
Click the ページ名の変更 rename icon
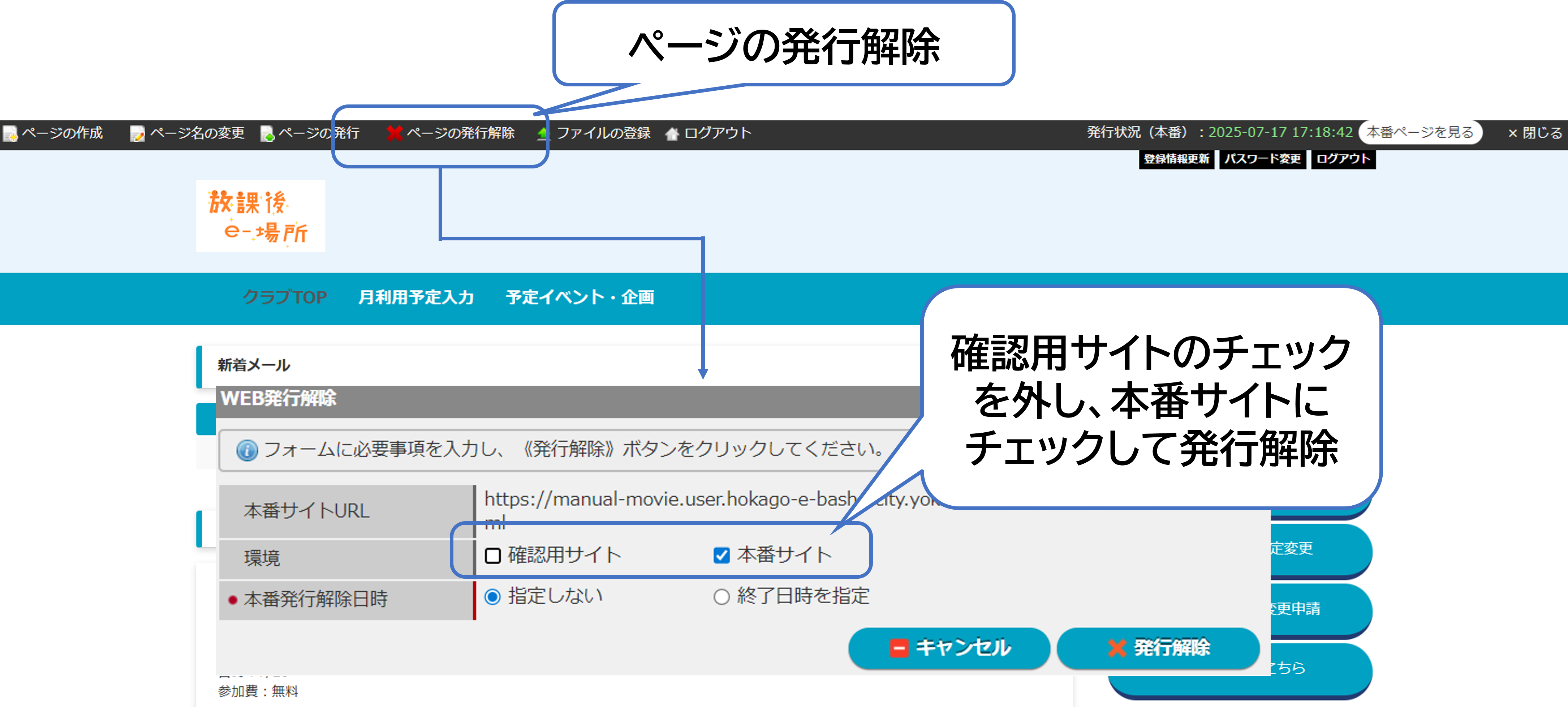138,133
